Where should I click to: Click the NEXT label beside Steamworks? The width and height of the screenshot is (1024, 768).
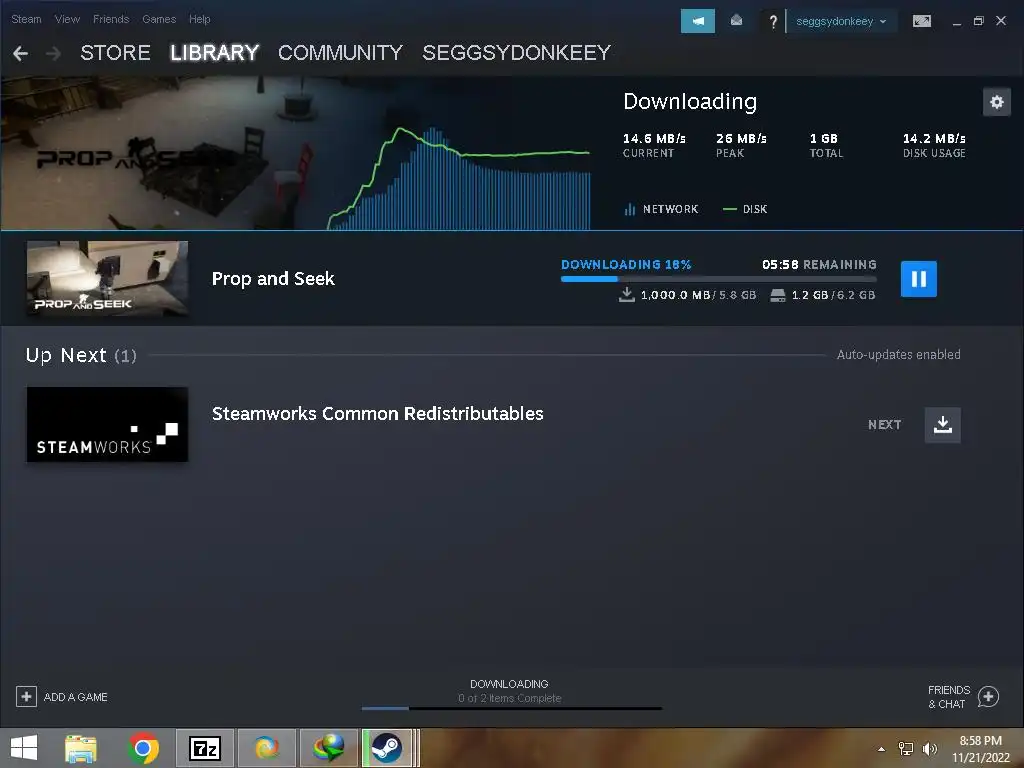coord(885,425)
